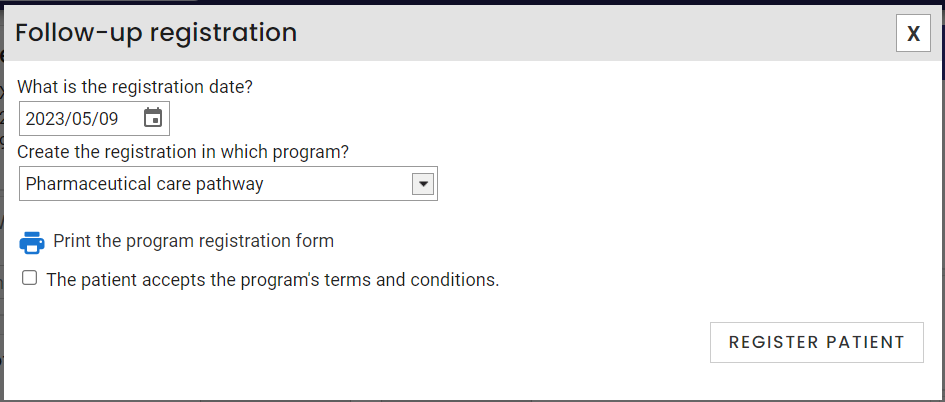Click the Follow-up registration title text

pyautogui.click(x=156, y=33)
